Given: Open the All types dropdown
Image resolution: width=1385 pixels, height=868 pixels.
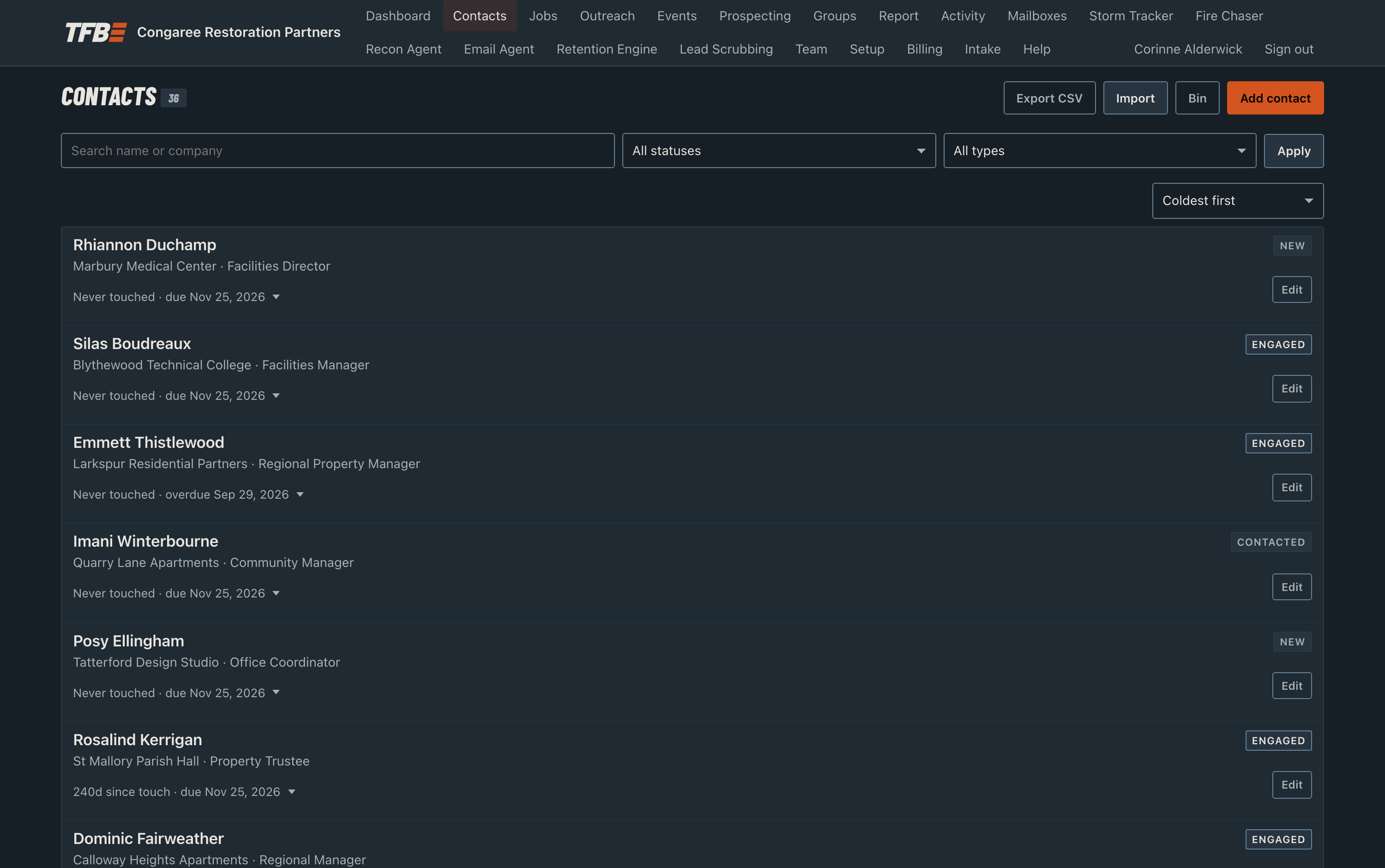Looking at the screenshot, I should coord(1099,151).
